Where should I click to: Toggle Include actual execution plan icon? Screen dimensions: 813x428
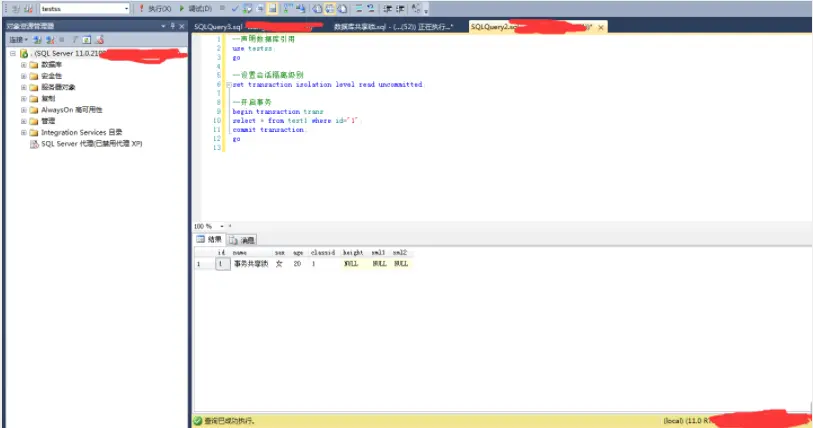[x=288, y=9]
